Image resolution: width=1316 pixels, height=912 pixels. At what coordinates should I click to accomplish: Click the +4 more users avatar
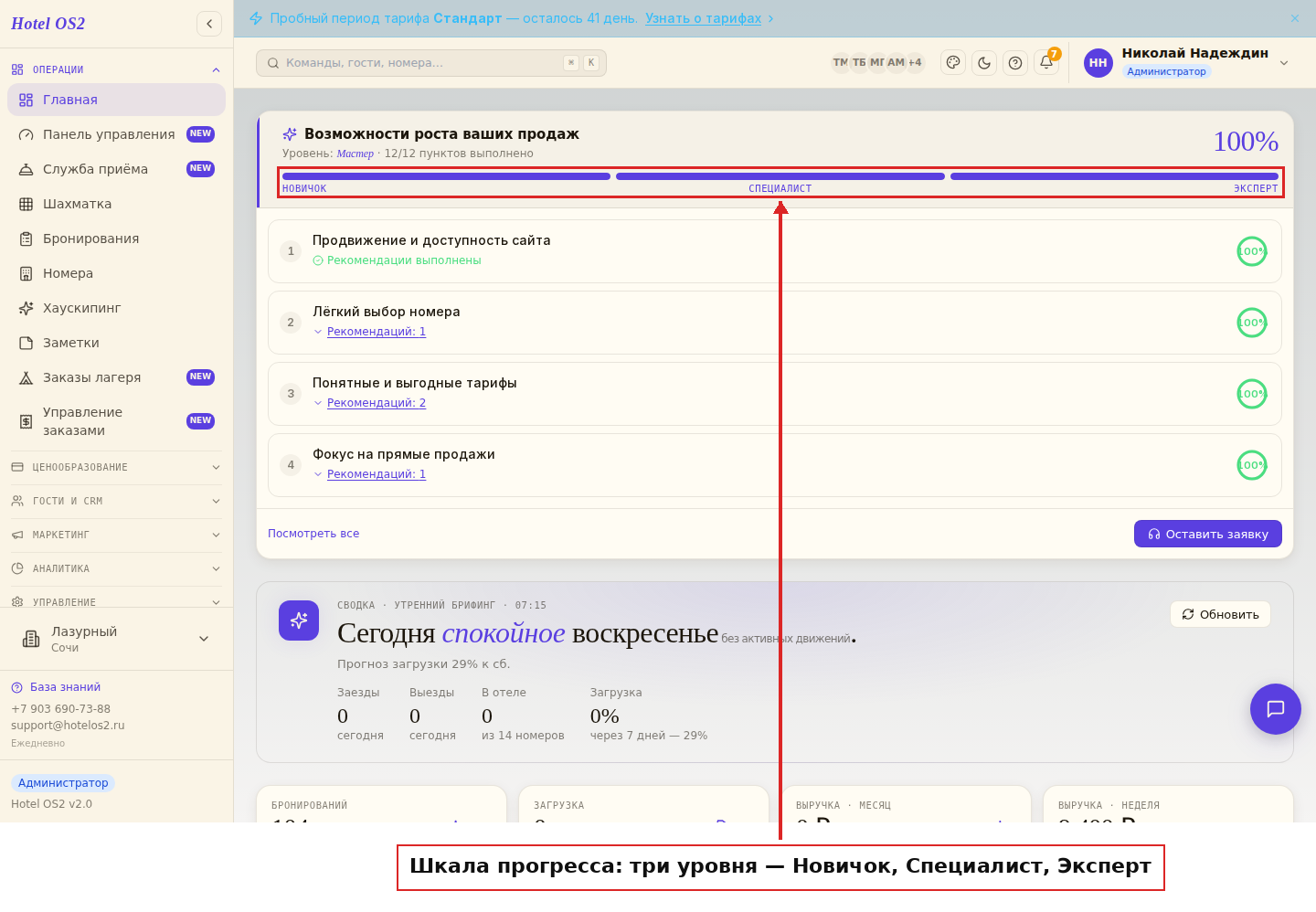(x=915, y=62)
